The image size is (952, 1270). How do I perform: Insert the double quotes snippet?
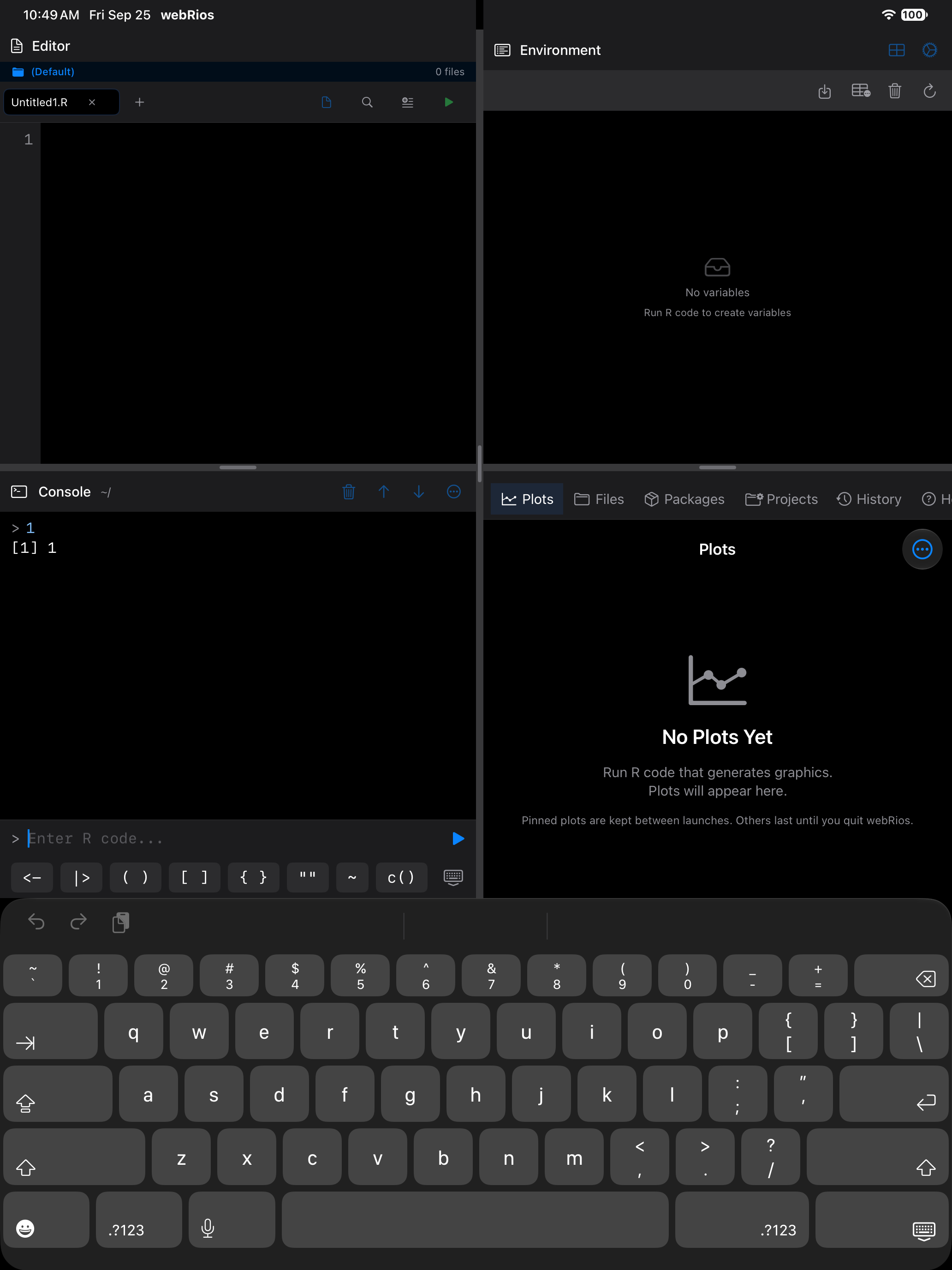click(x=308, y=877)
